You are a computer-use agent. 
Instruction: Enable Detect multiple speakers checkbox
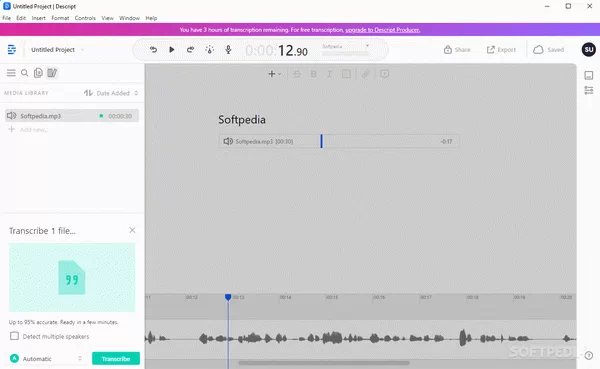pos(14,336)
